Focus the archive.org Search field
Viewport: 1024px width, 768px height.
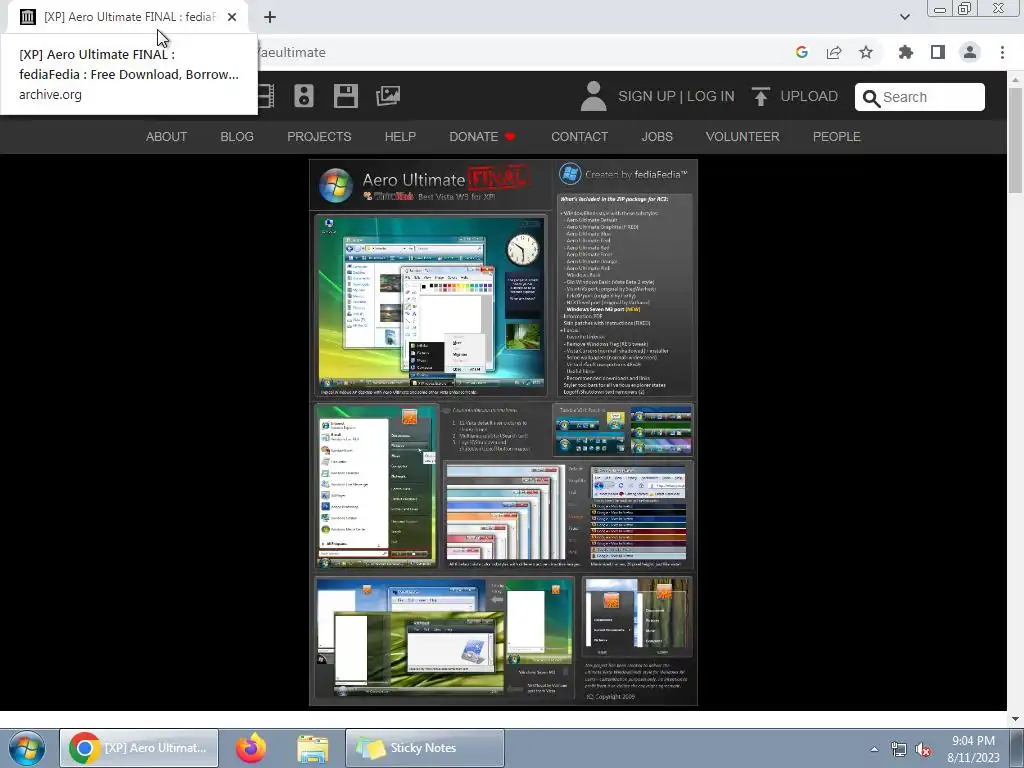pyautogui.click(x=920, y=97)
